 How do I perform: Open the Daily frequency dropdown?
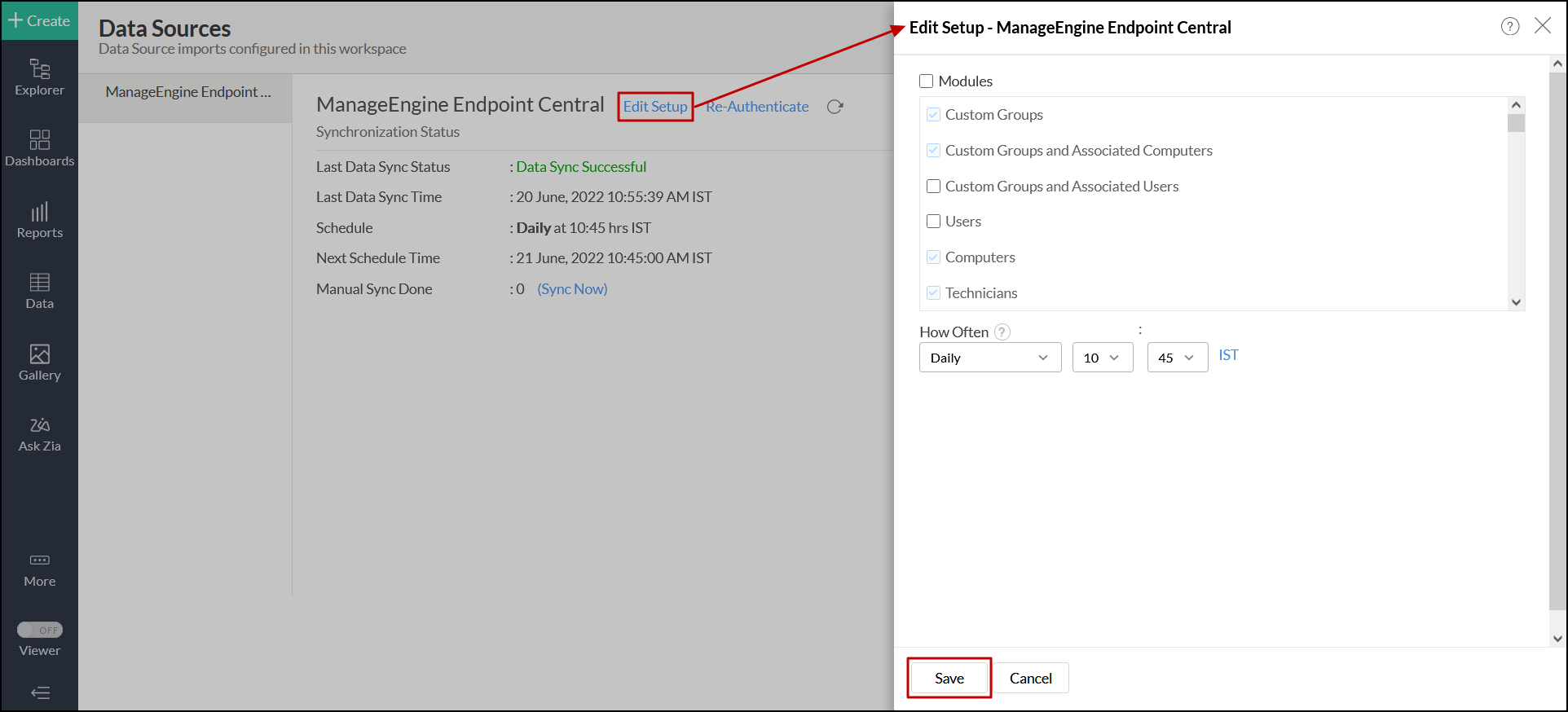coord(989,358)
